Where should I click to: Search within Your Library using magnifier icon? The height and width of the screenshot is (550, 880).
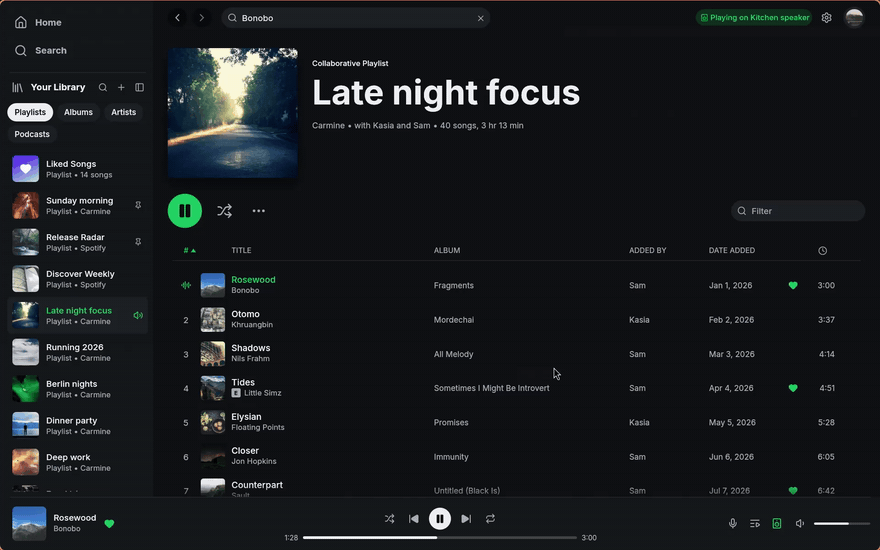(x=103, y=88)
